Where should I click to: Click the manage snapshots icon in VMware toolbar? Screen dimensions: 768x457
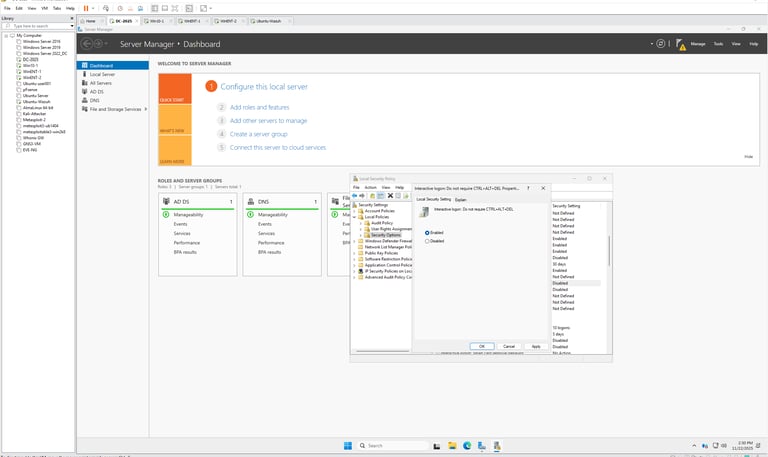[x=141, y=8]
